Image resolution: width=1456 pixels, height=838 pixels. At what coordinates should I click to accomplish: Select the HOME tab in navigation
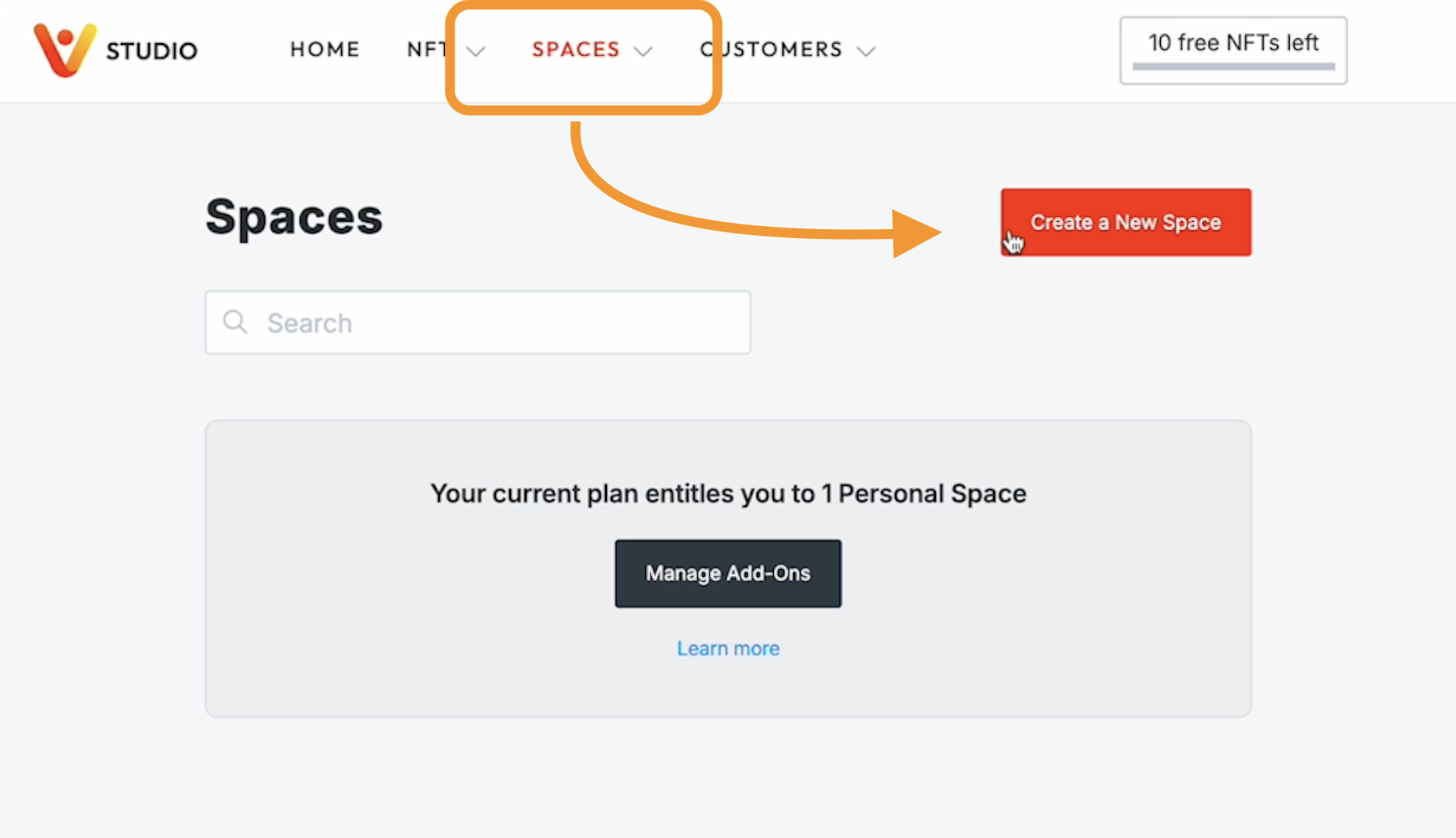(x=325, y=50)
